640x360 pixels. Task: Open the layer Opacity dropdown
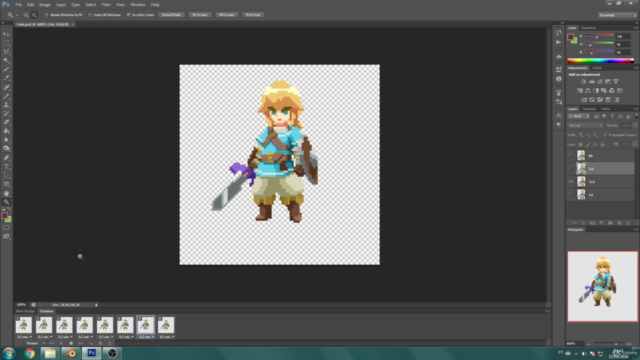click(635, 126)
